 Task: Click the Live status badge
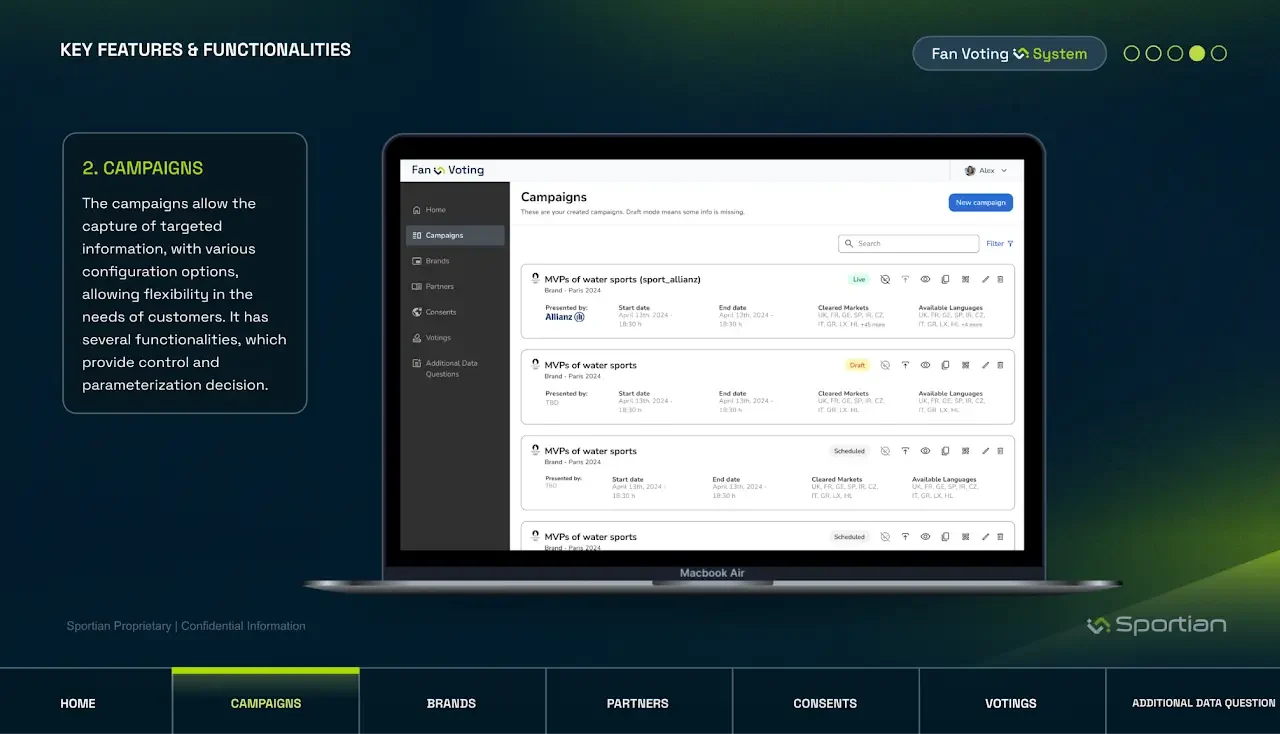pyautogui.click(x=858, y=280)
